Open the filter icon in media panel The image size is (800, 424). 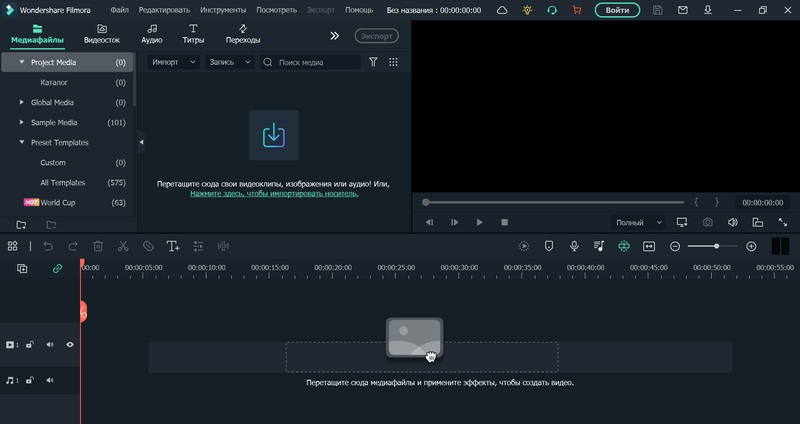click(373, 62)
